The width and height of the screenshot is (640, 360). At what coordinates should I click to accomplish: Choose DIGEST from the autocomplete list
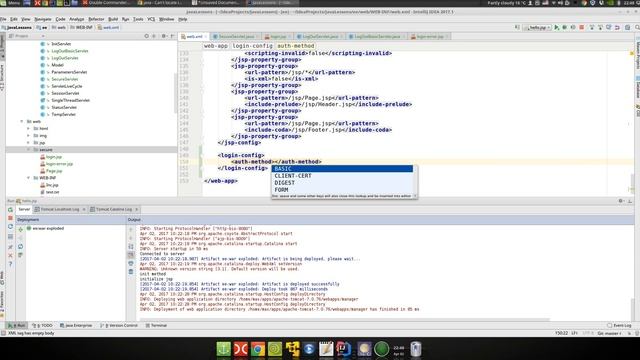tap(342, 183)
